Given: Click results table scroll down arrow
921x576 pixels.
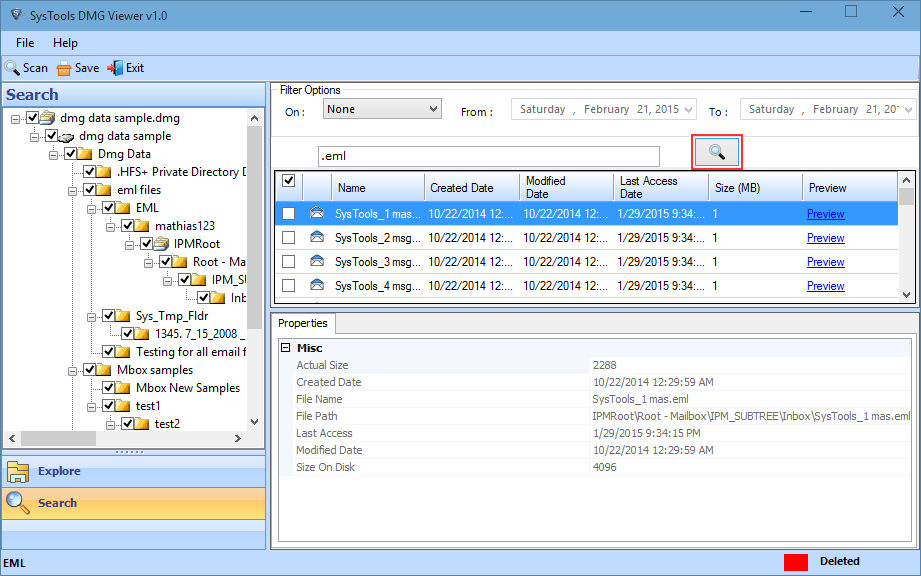Looking at the screenshot, I should pyautogui.click(x=906, y=295).
